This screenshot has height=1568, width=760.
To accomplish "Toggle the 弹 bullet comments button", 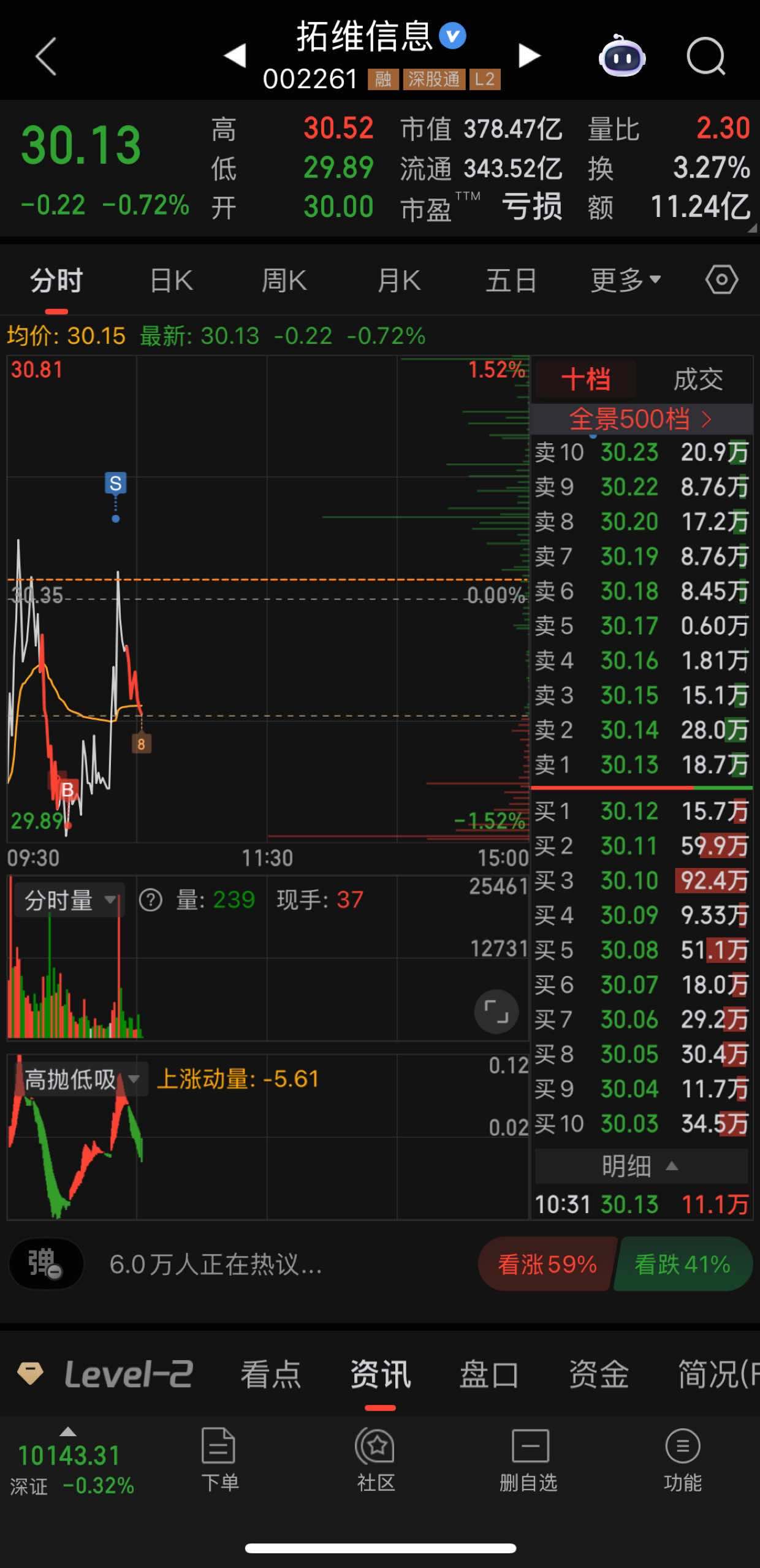I will click(46, 1264).
